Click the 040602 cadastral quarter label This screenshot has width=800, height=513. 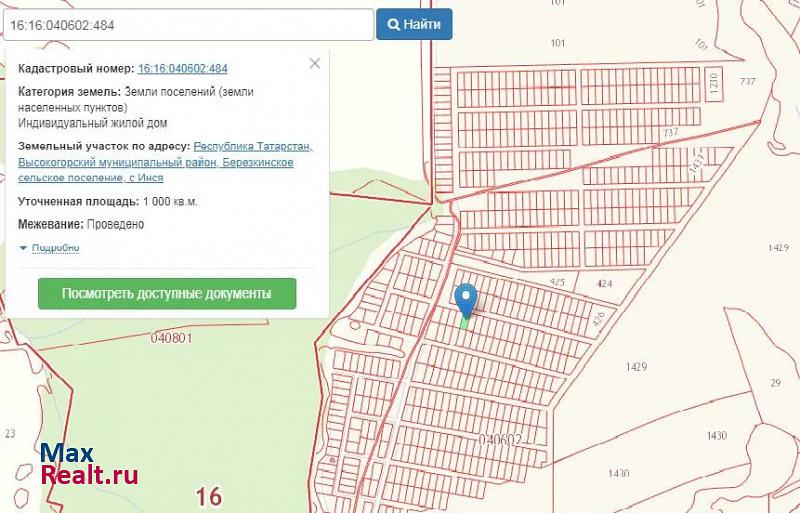(x=501, y=439)
